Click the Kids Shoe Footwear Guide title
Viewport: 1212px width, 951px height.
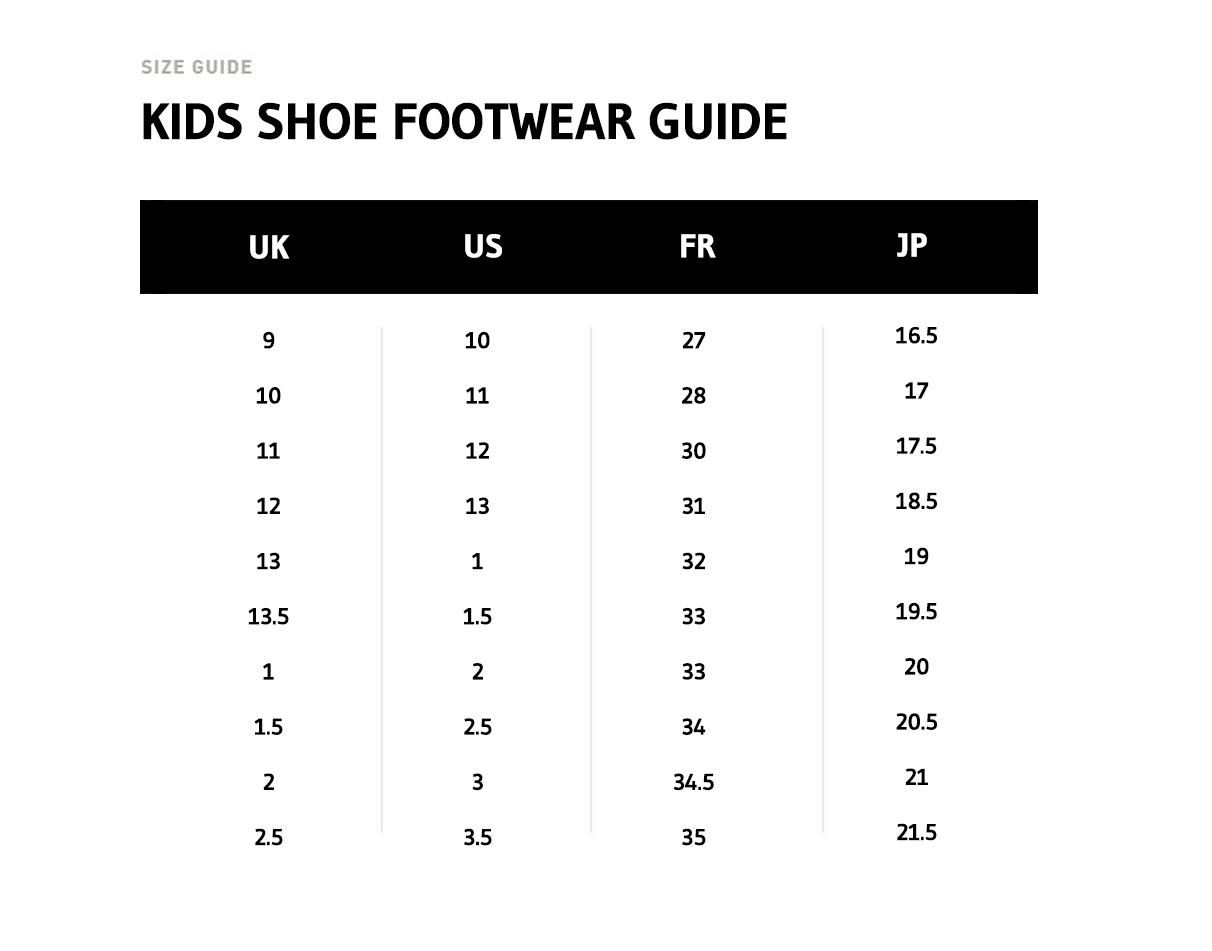[464, 122]
